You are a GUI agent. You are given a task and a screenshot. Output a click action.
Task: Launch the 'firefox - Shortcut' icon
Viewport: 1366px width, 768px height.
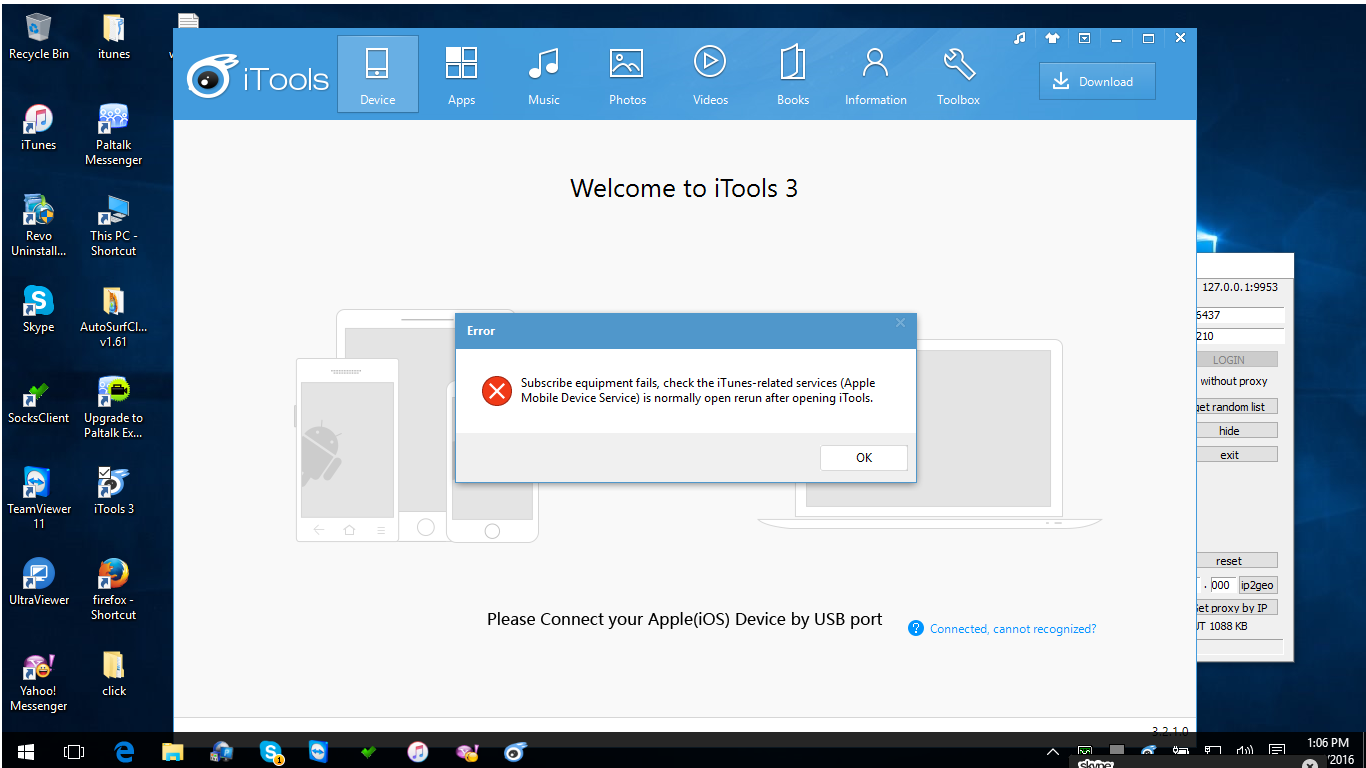[x=114, y=590]
